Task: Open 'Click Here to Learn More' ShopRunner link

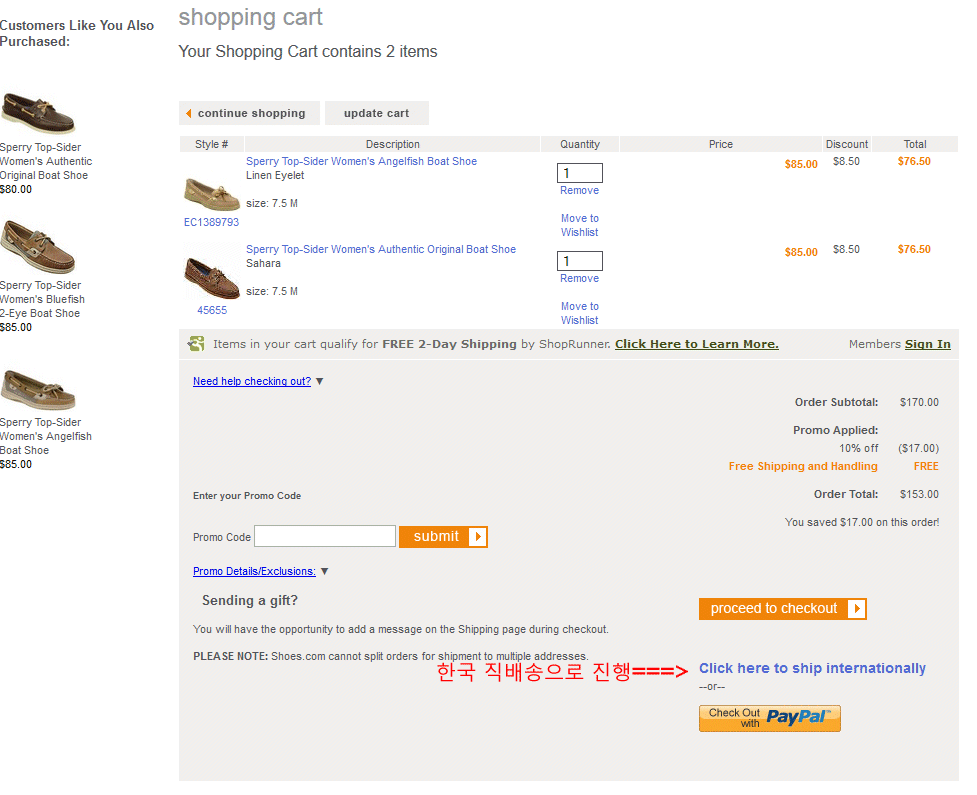Action: (696, 344)
